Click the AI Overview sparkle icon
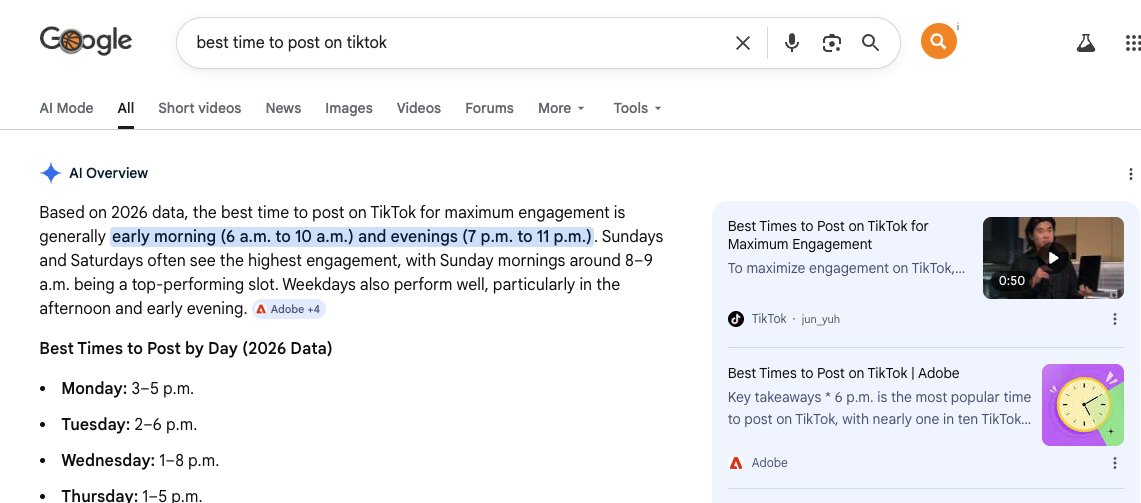Viewport: 1141px width, 503px height. click(50, 173)
